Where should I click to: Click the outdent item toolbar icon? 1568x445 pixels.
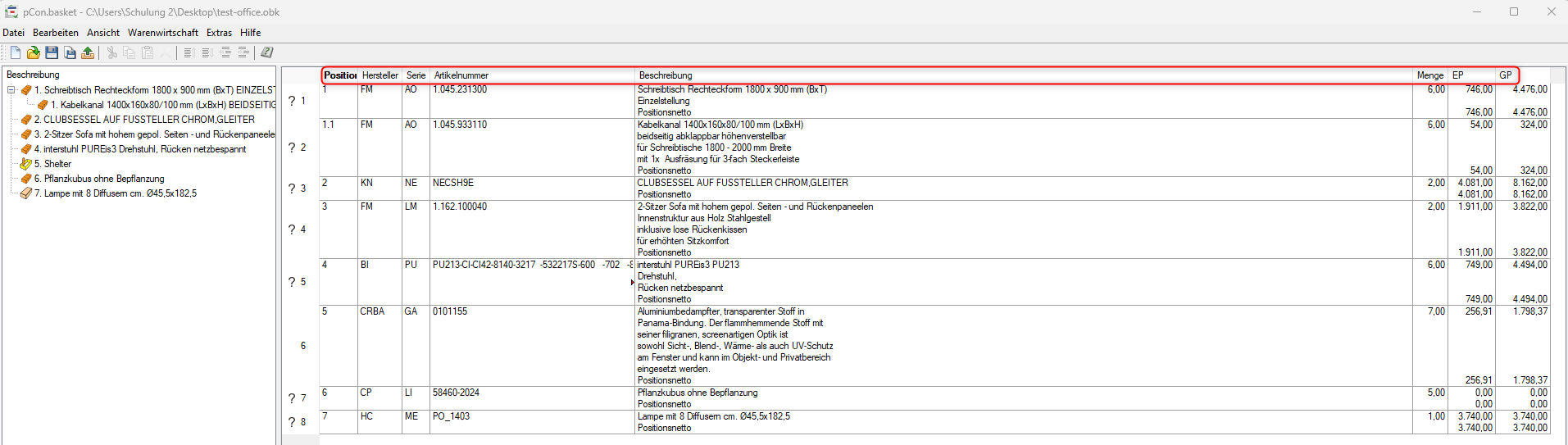point(225,52)
